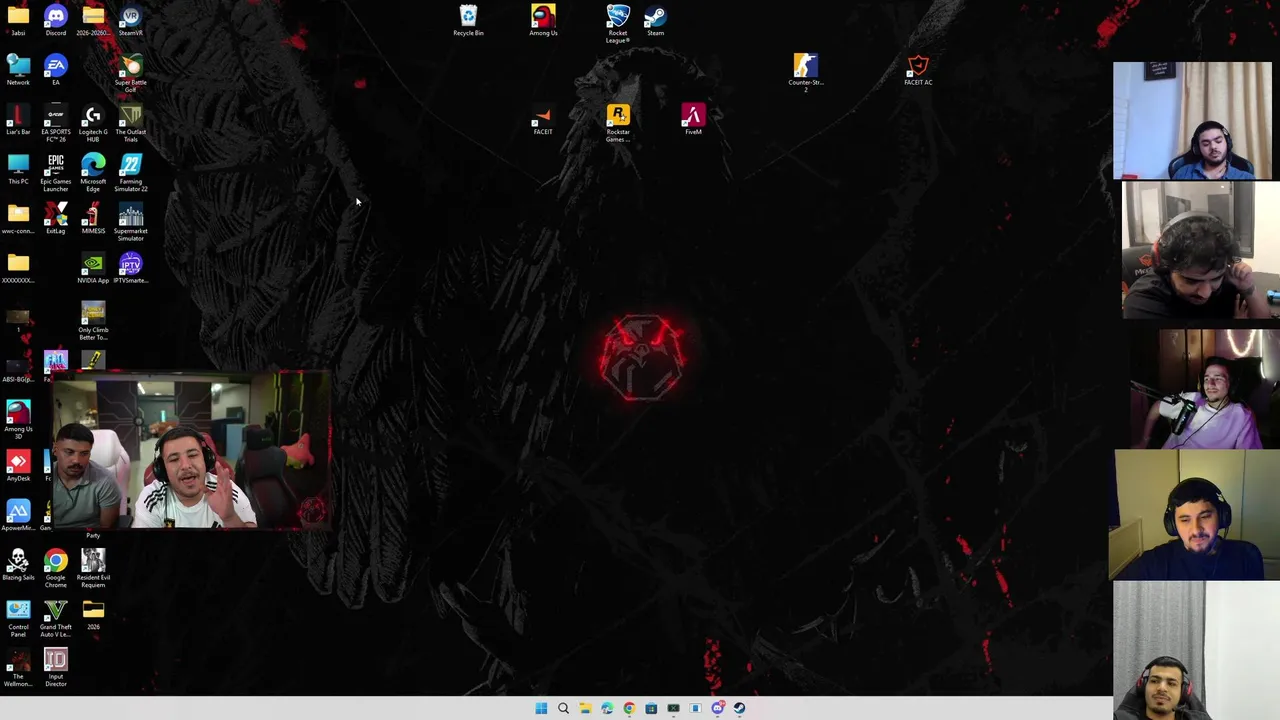This screenshot has height=720, width=1280.
Task: Select the streamer webcam overlay
Action: tap(190, 452)
